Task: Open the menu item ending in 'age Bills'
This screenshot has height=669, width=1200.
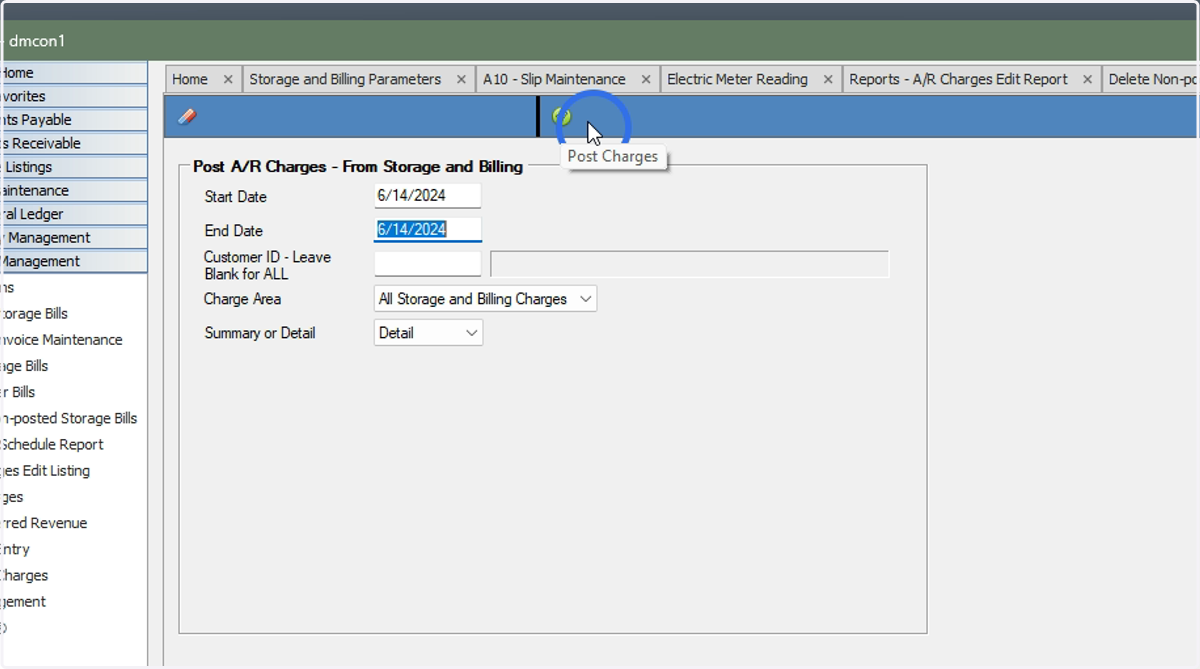Action: click(x=24, y=366)
